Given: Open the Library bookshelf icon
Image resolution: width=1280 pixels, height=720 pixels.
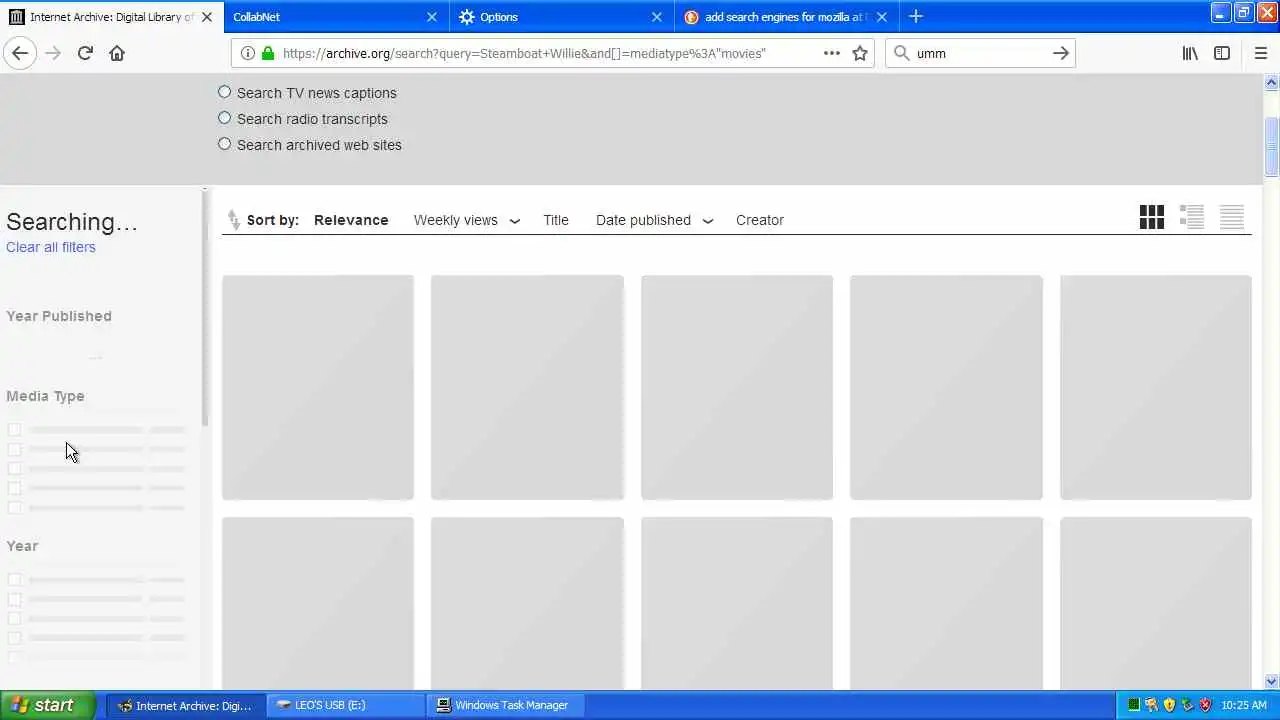Looking at the screenshot, I should [1190, 53].
